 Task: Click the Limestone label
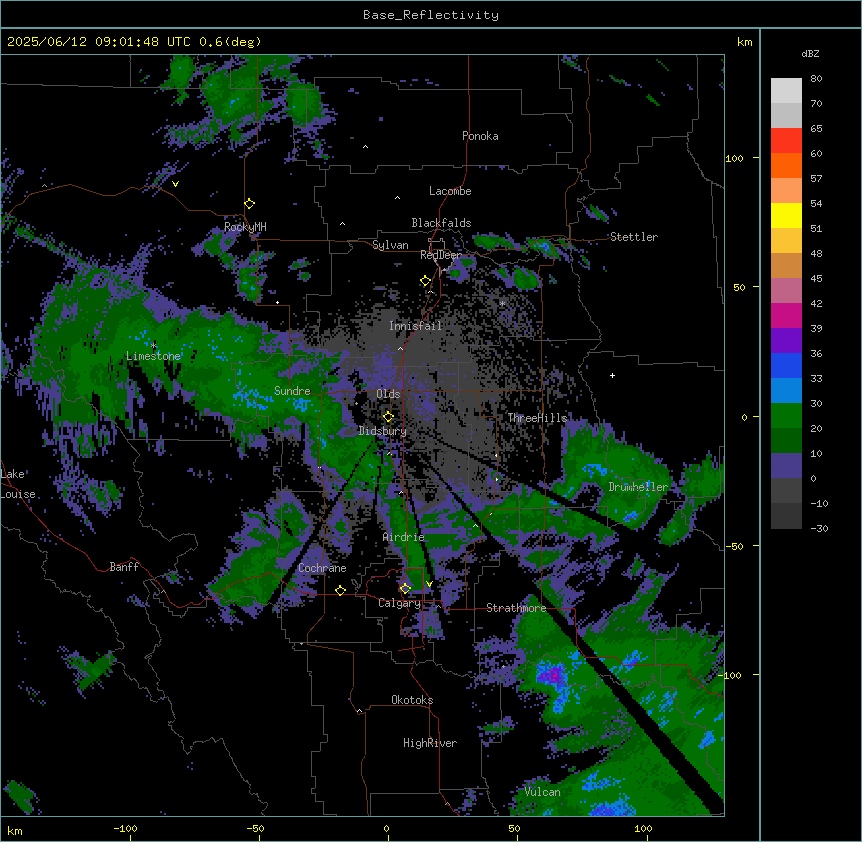tap(153, 356)
